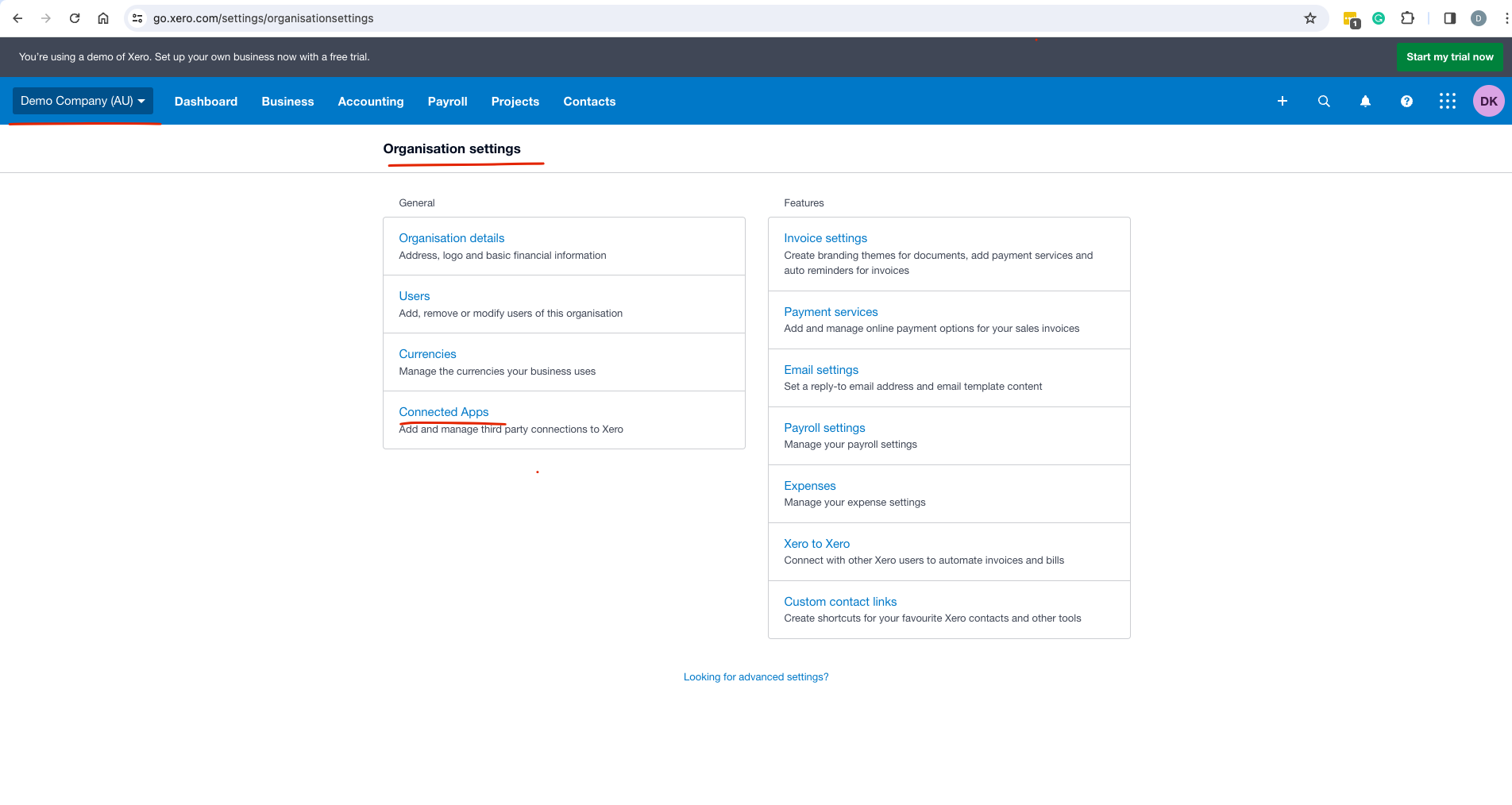Open Email settings link
This screenshot has width=1512, height=805.
(821, 370)
